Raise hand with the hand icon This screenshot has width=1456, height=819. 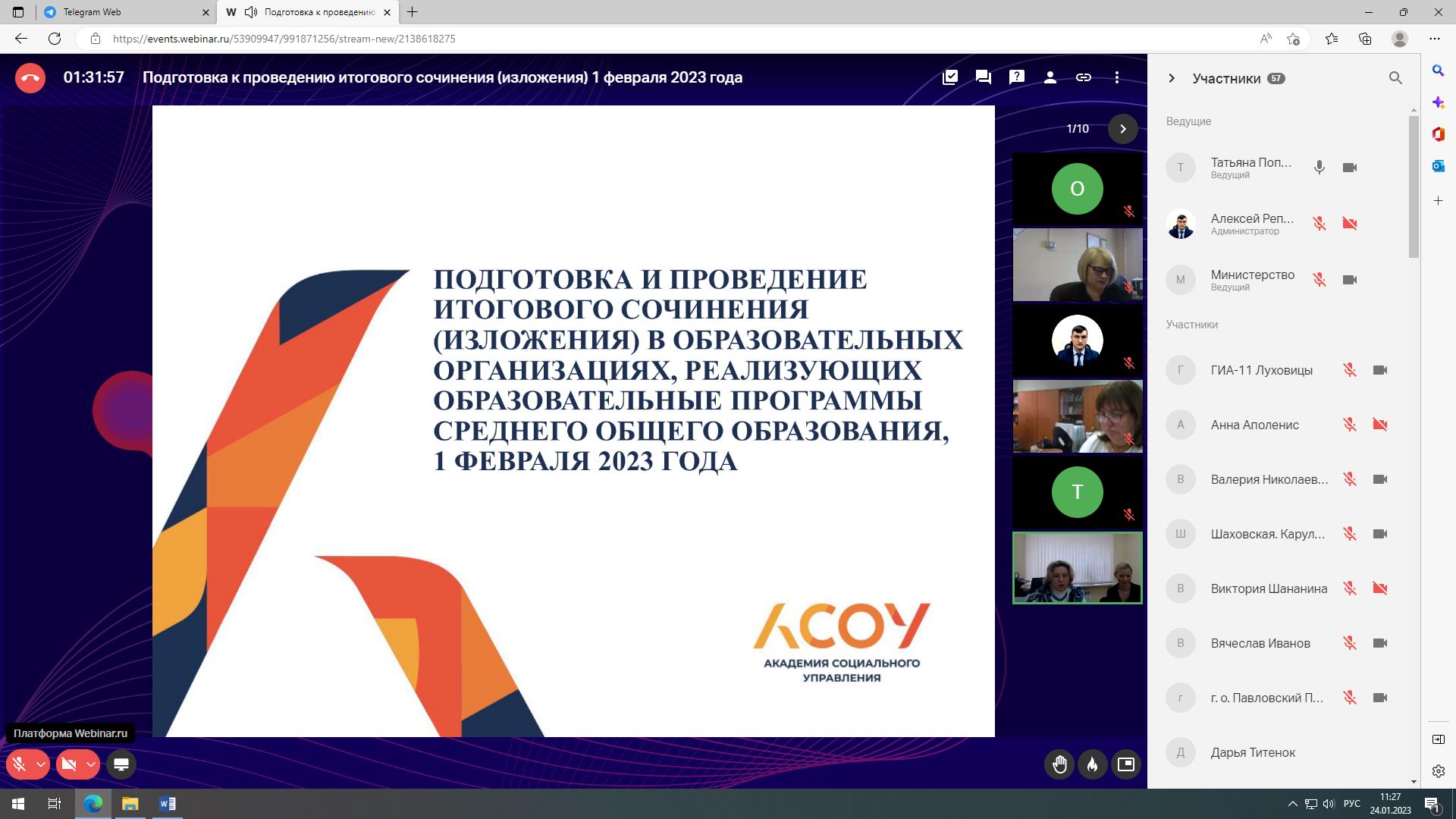coord(1059,764)
